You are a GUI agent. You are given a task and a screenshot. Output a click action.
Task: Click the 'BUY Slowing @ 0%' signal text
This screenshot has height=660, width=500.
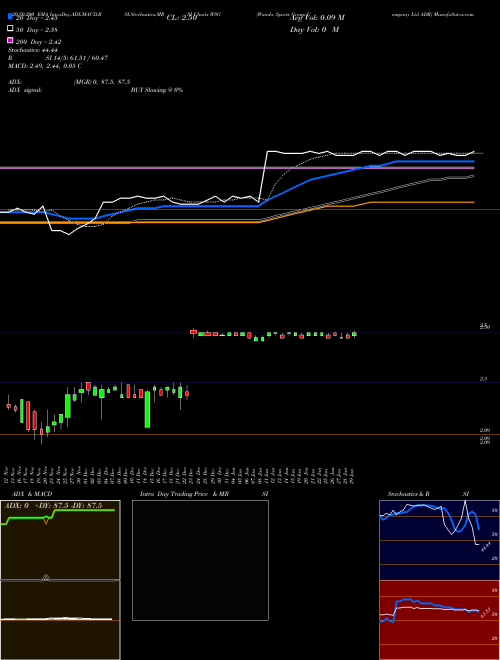[x=157, y=90]
